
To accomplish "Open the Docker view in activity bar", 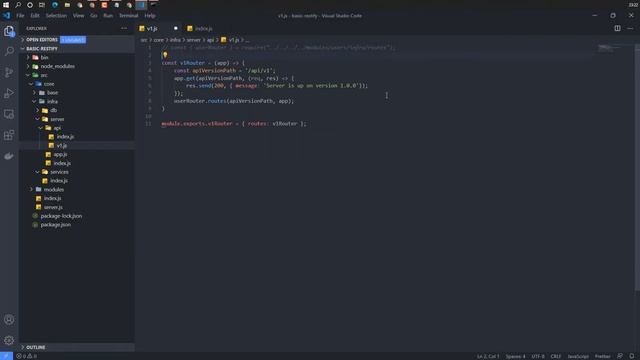I will click(x=9, y=156).
